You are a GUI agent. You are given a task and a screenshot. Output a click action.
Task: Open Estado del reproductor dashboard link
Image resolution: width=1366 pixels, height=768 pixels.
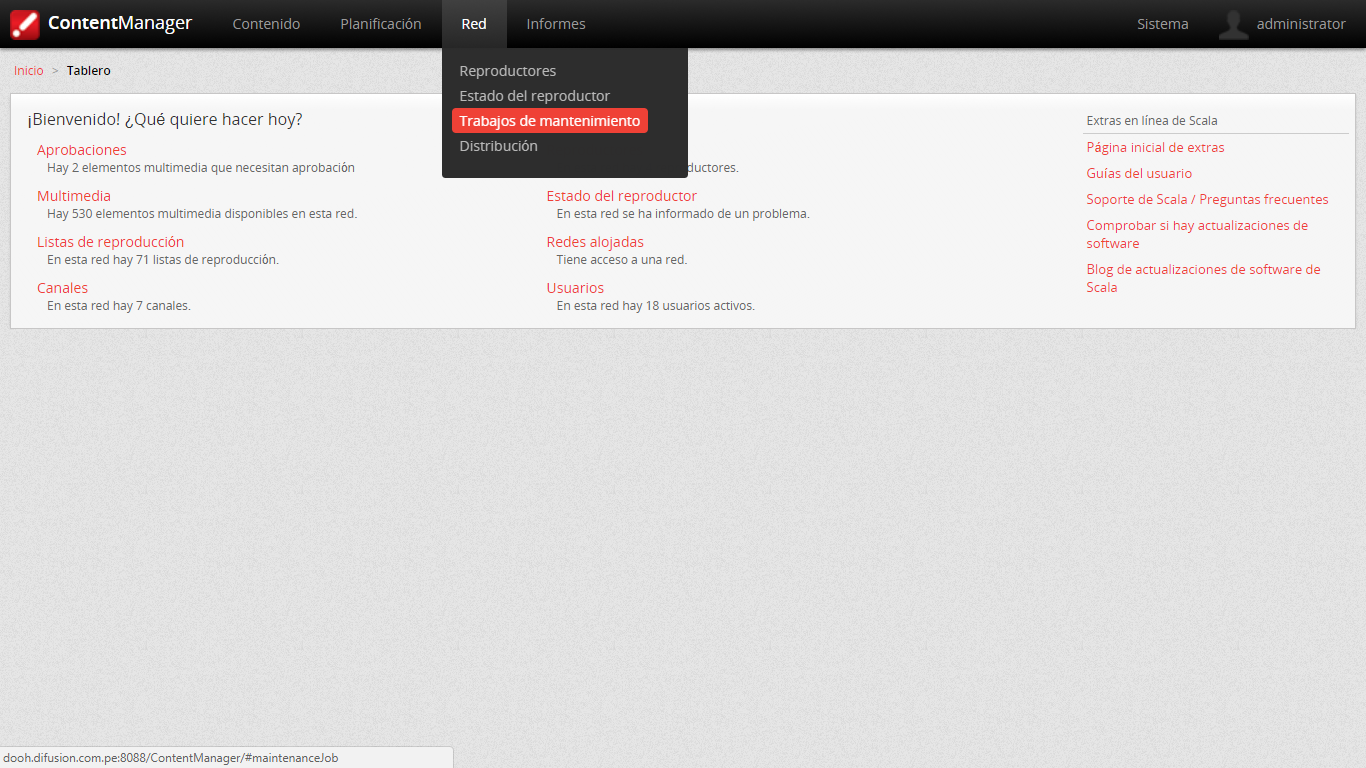point(622,196)
